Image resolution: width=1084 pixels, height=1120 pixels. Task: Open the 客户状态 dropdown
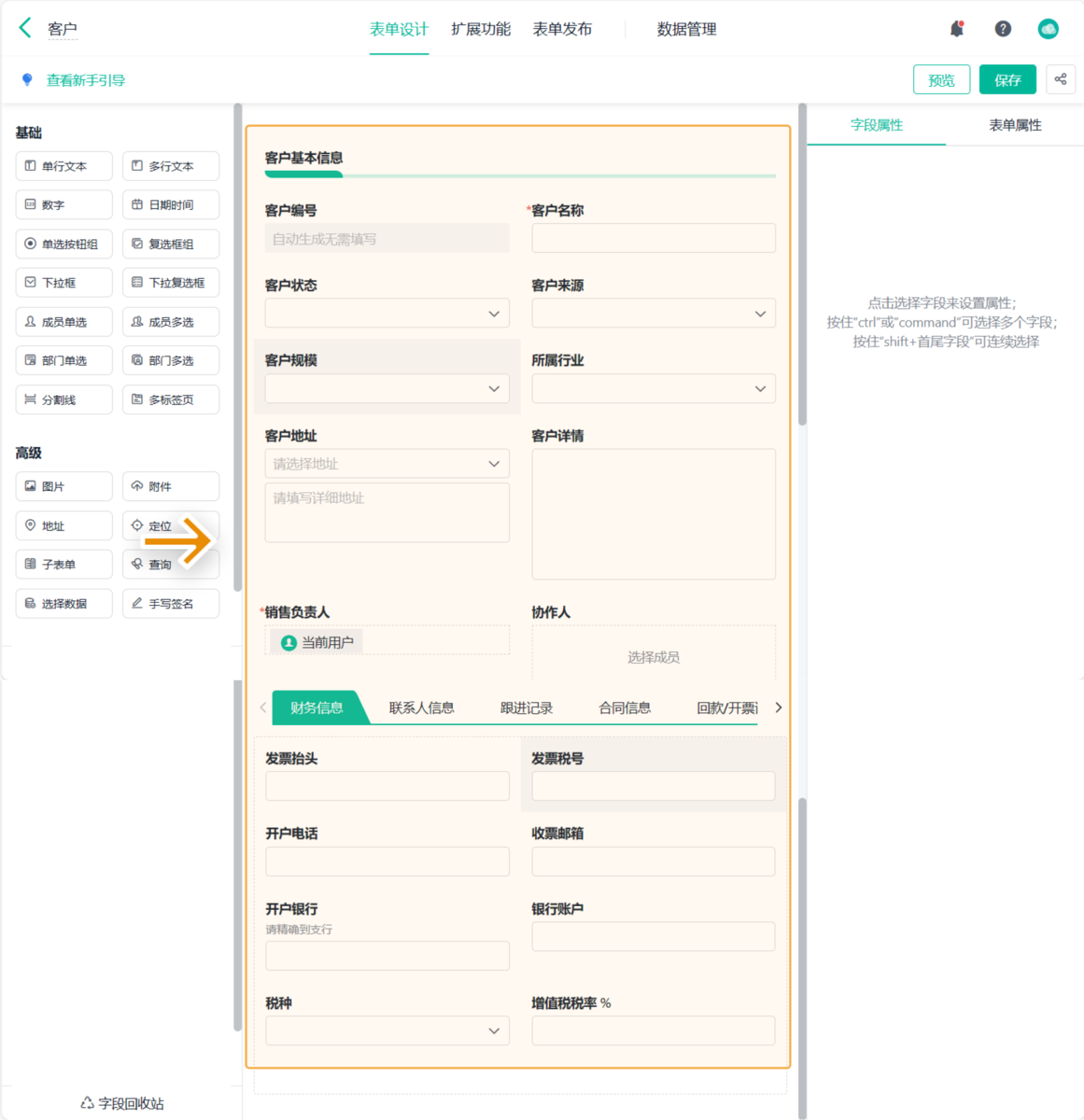point(387,313)
